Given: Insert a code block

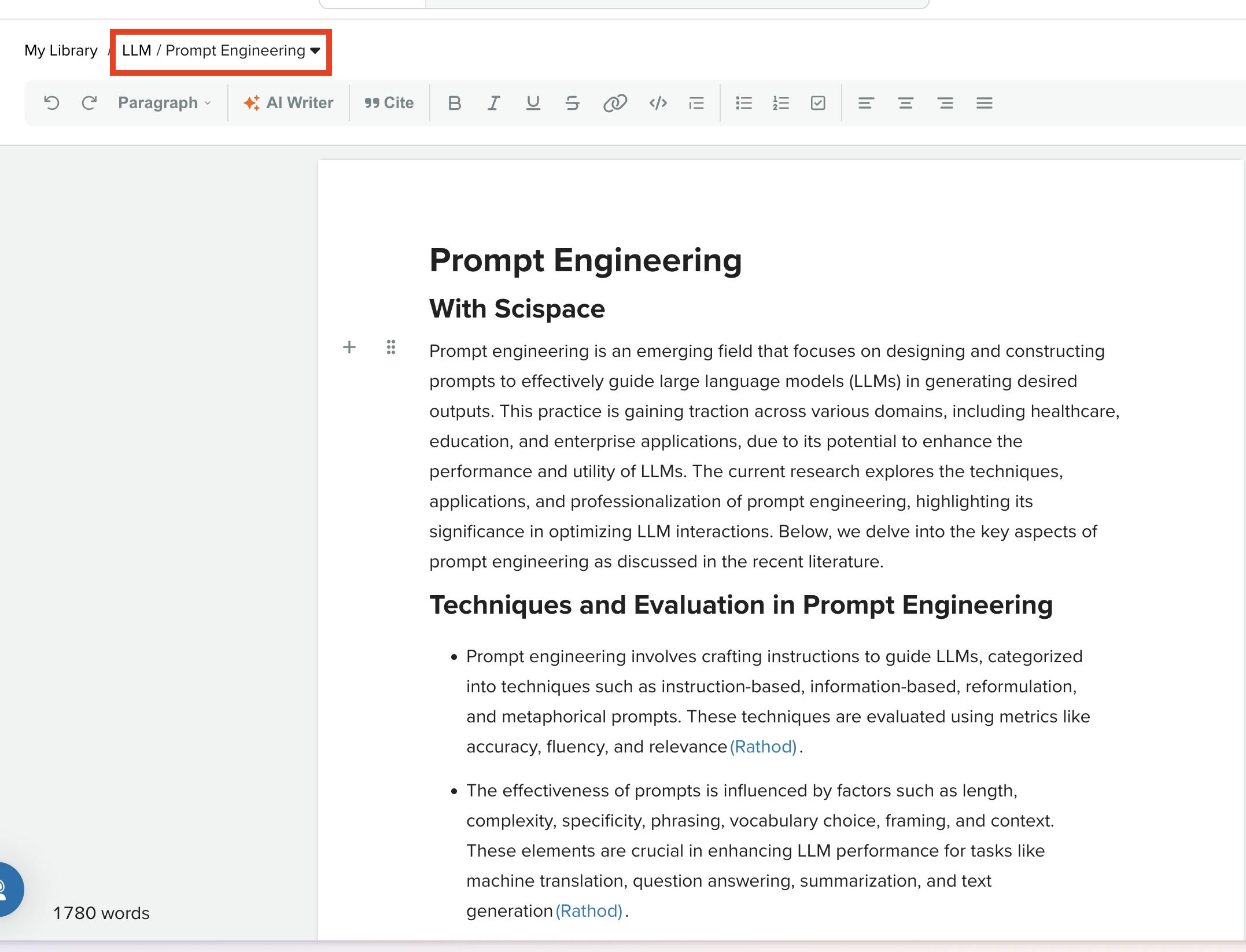Looking at the screenshot, I should [658, 103].
